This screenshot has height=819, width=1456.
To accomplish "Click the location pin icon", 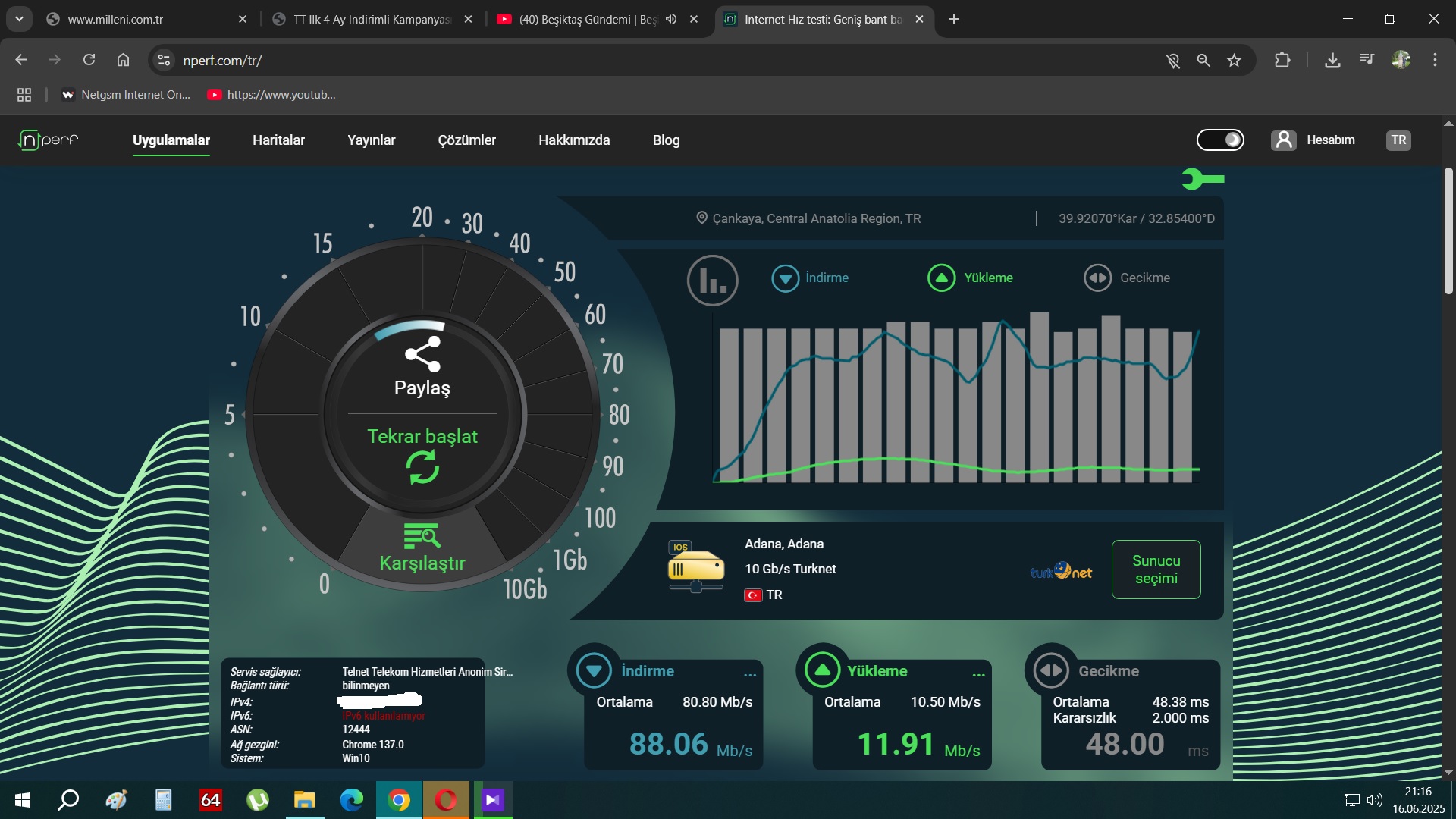I will 702,218.
